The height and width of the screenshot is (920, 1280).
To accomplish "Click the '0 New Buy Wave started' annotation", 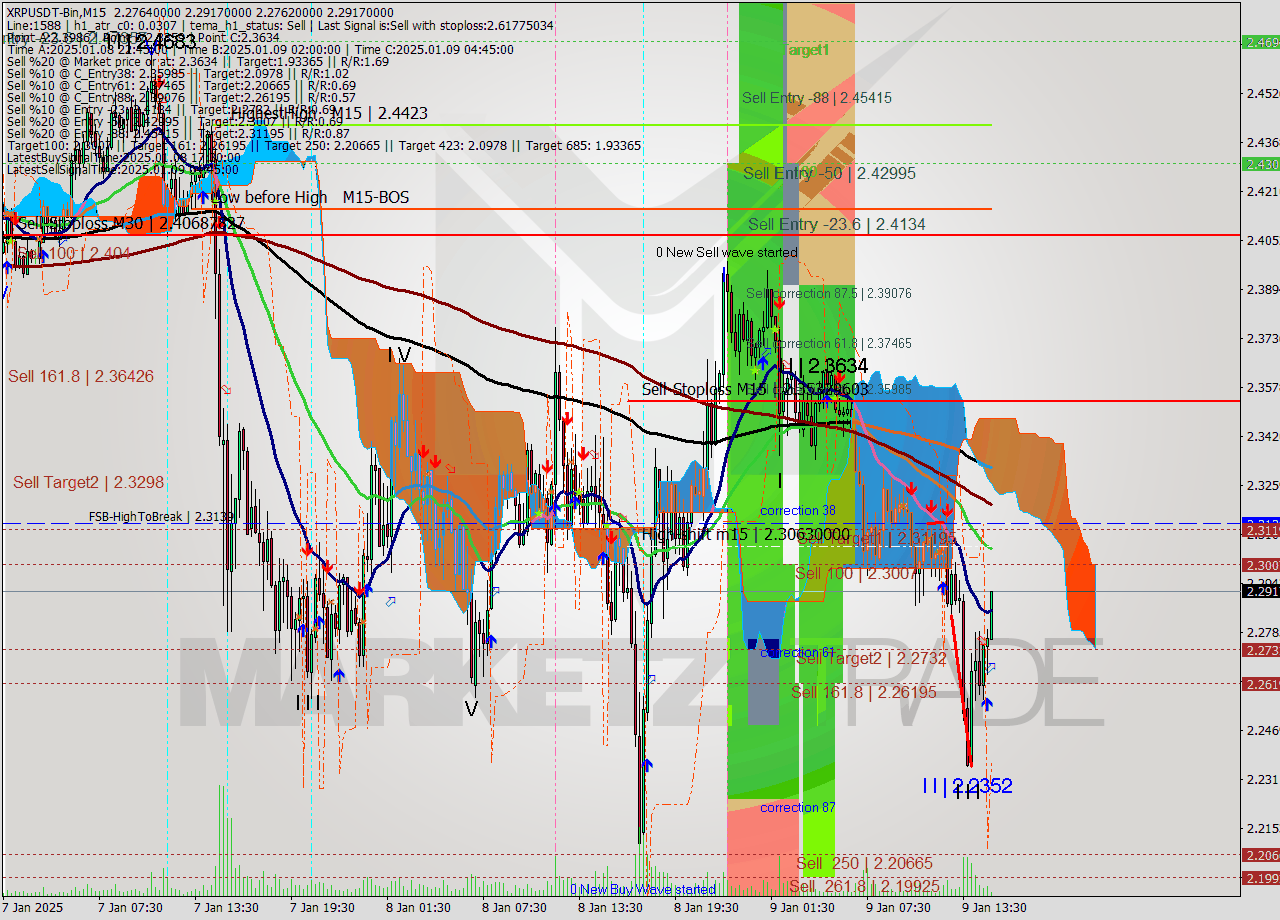I will coord(643,889).
